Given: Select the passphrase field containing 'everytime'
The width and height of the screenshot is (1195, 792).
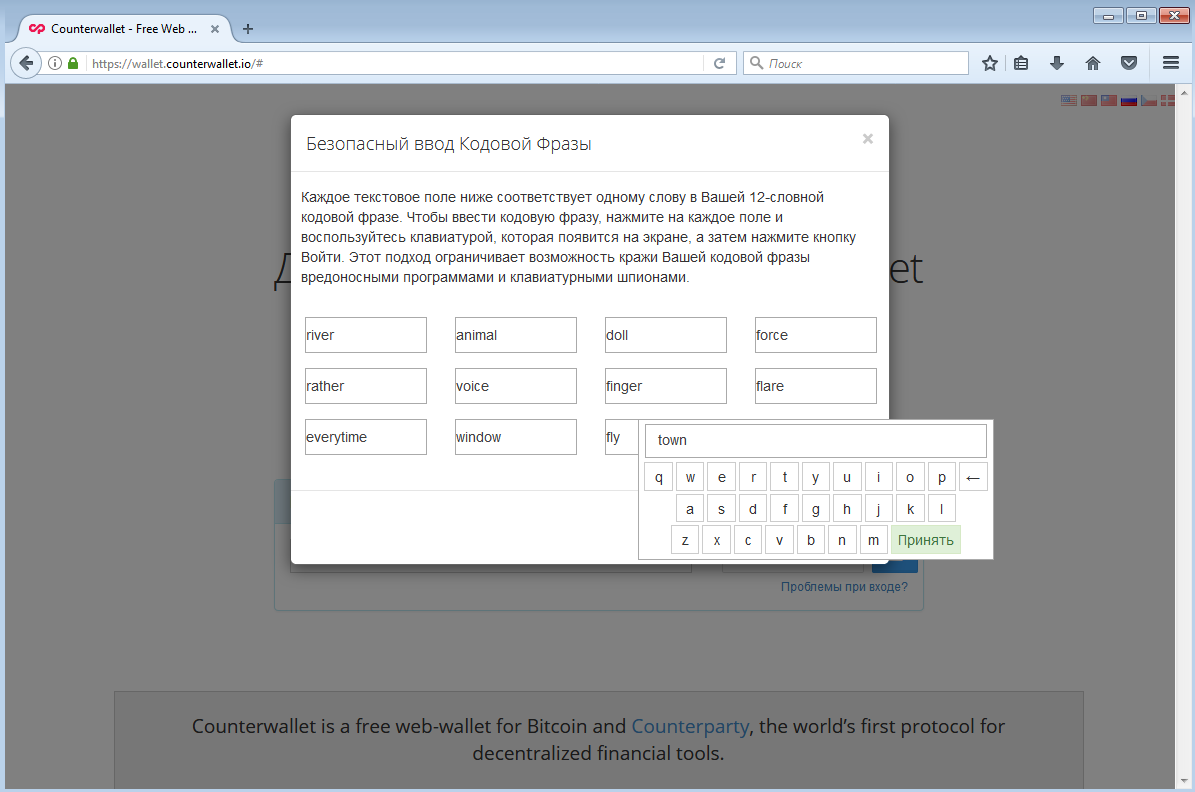Looking at the screenshot, I should 366,437.
